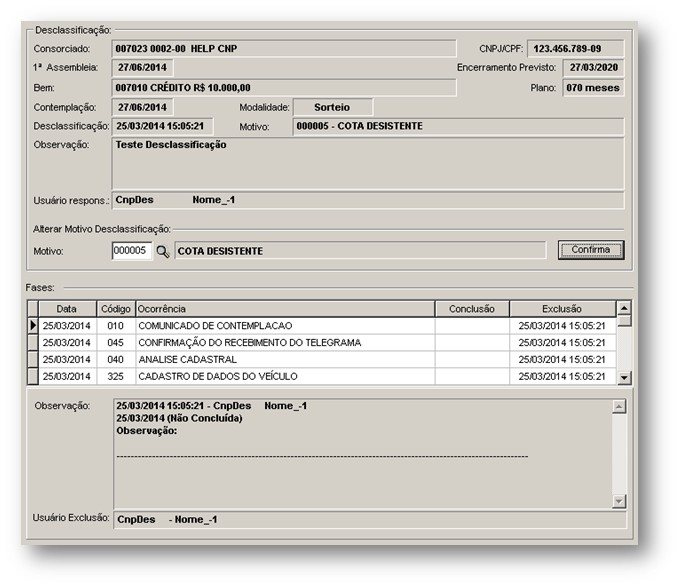Focus the Motivo code field 000005
680x587 pixels.
[x=132, y=251]
